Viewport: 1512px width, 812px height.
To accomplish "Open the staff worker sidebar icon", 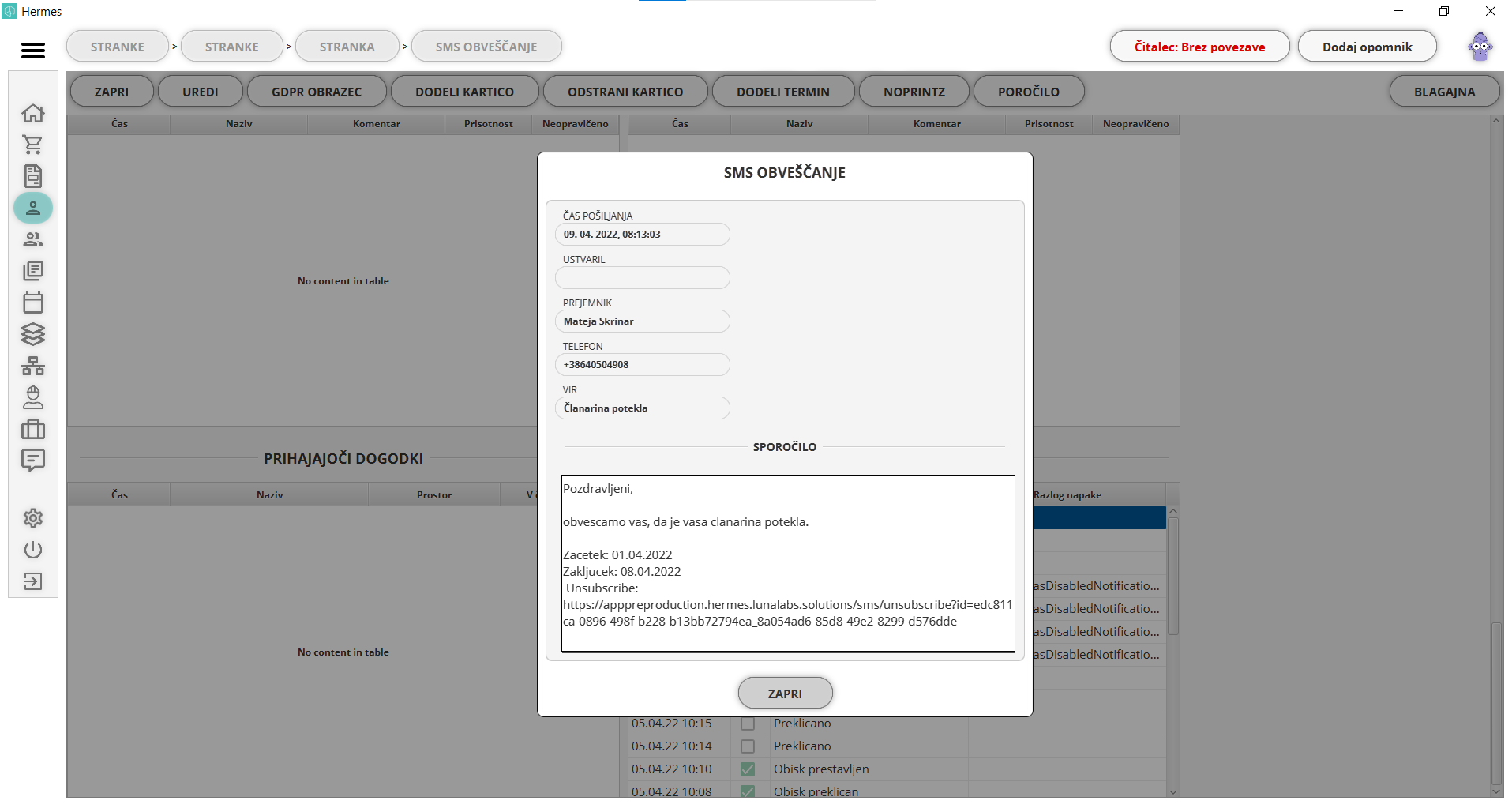I will (33, 397).
